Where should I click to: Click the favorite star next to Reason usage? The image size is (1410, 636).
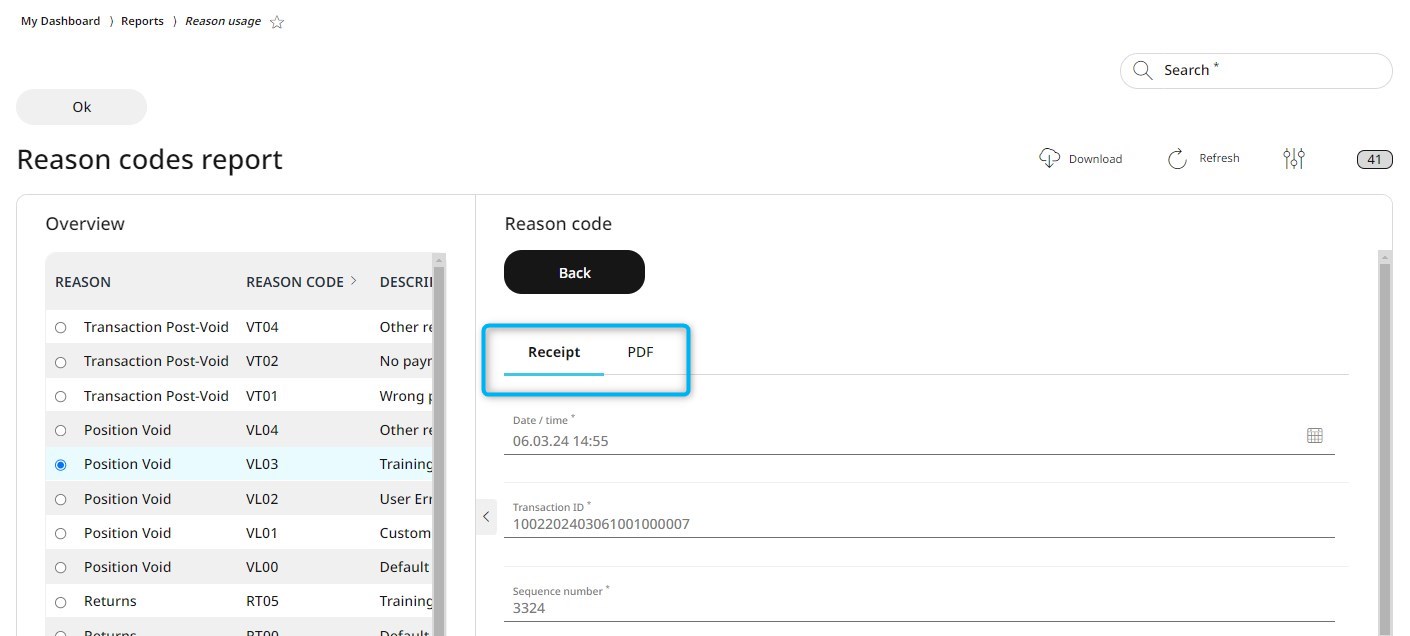point(277,22)
